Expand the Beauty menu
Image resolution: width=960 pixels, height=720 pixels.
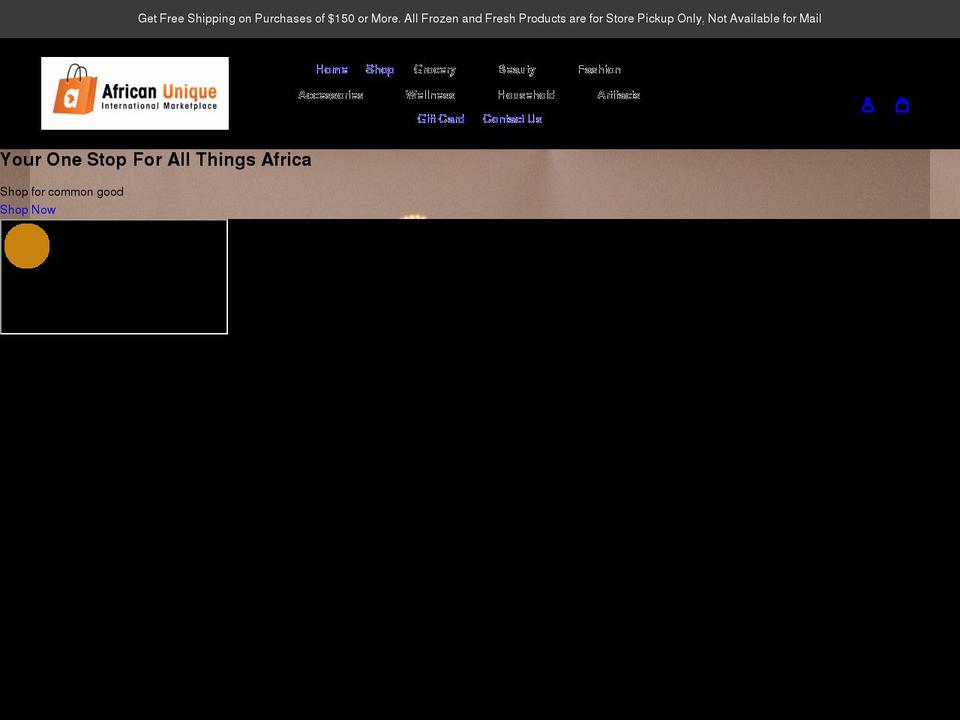click(517, 70)
